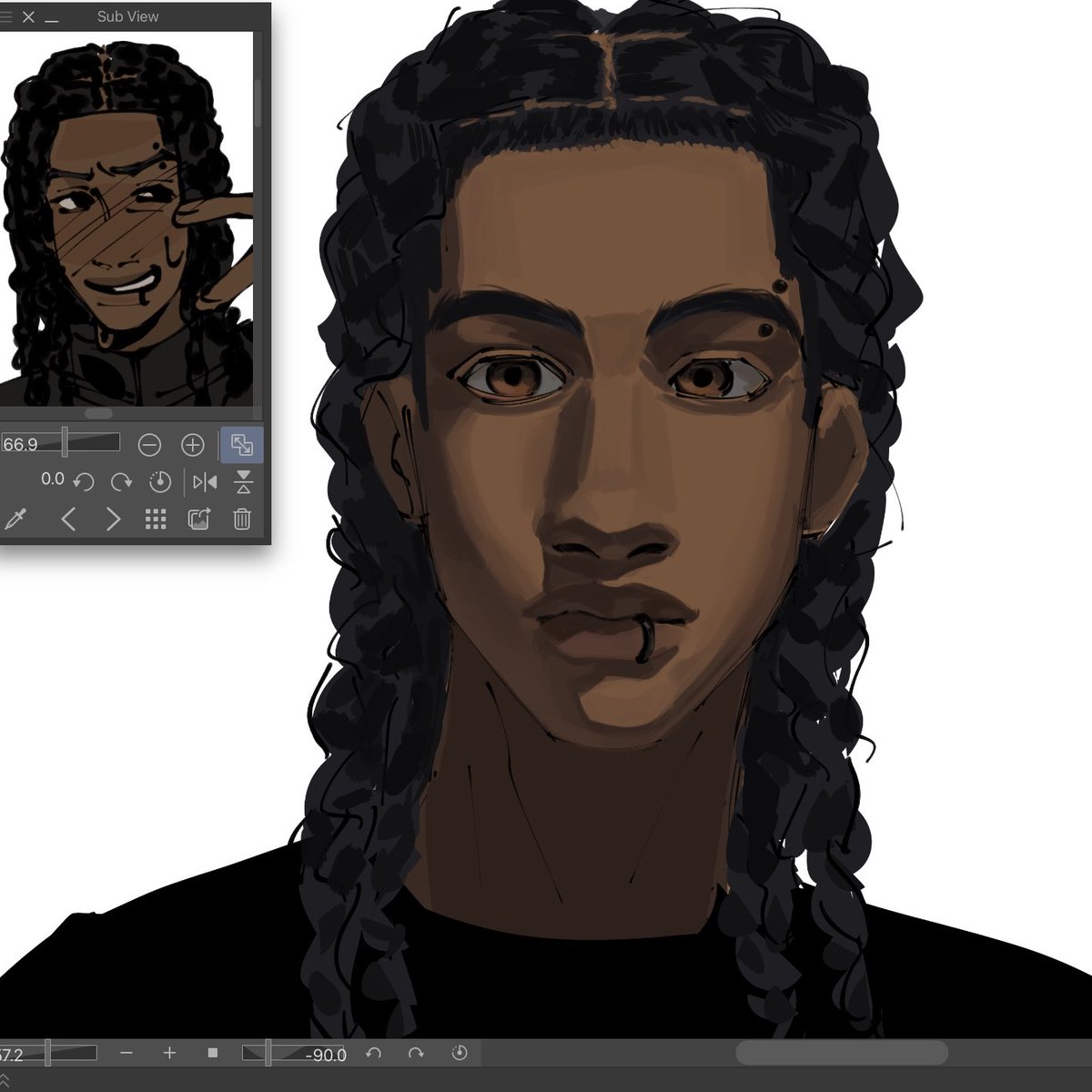1092x1092 pixels.
Task: Rotate the Sub View image counterclockwise
Action: [85, 482]
